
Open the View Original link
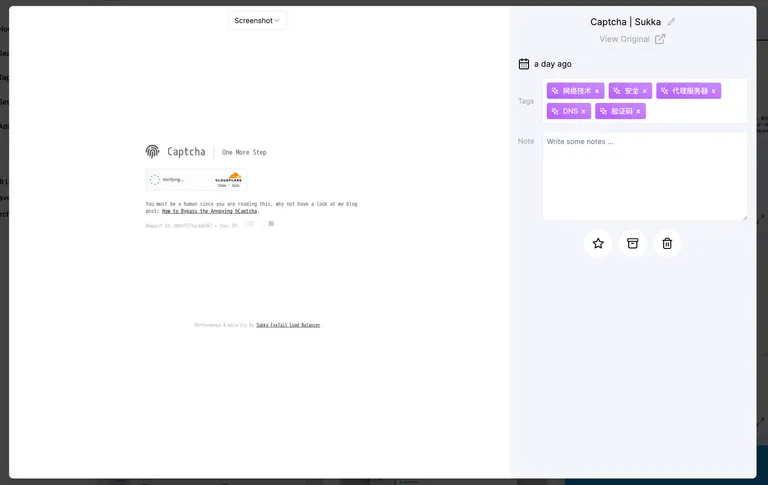624,39
